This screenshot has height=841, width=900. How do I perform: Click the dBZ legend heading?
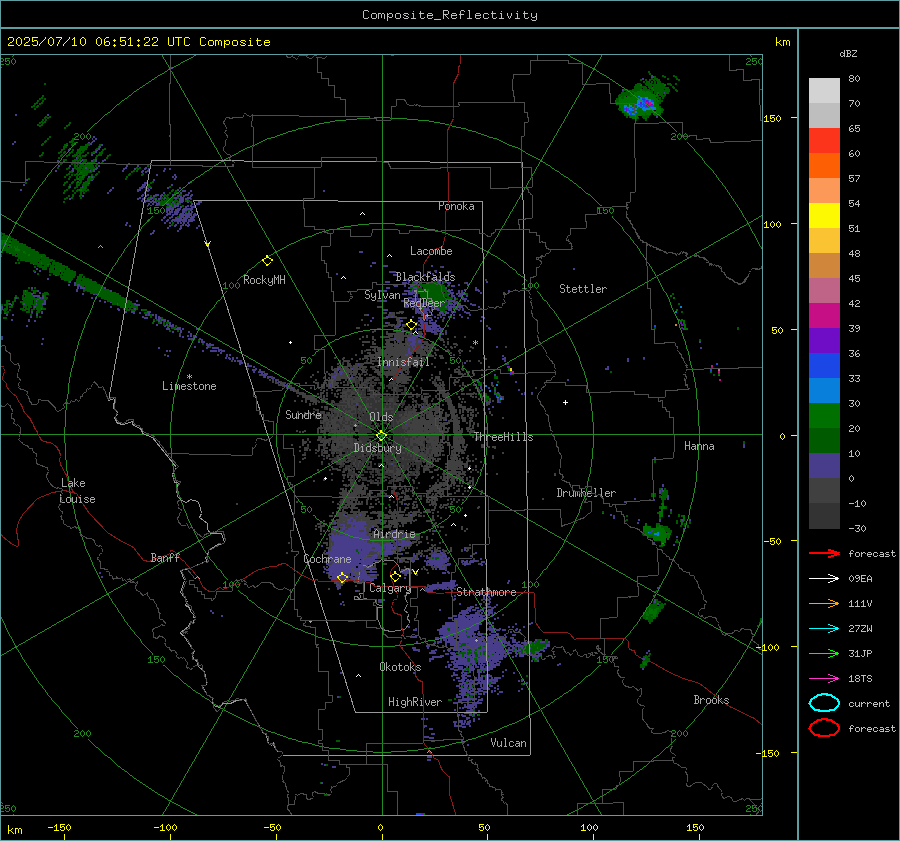tap(848, 53)
